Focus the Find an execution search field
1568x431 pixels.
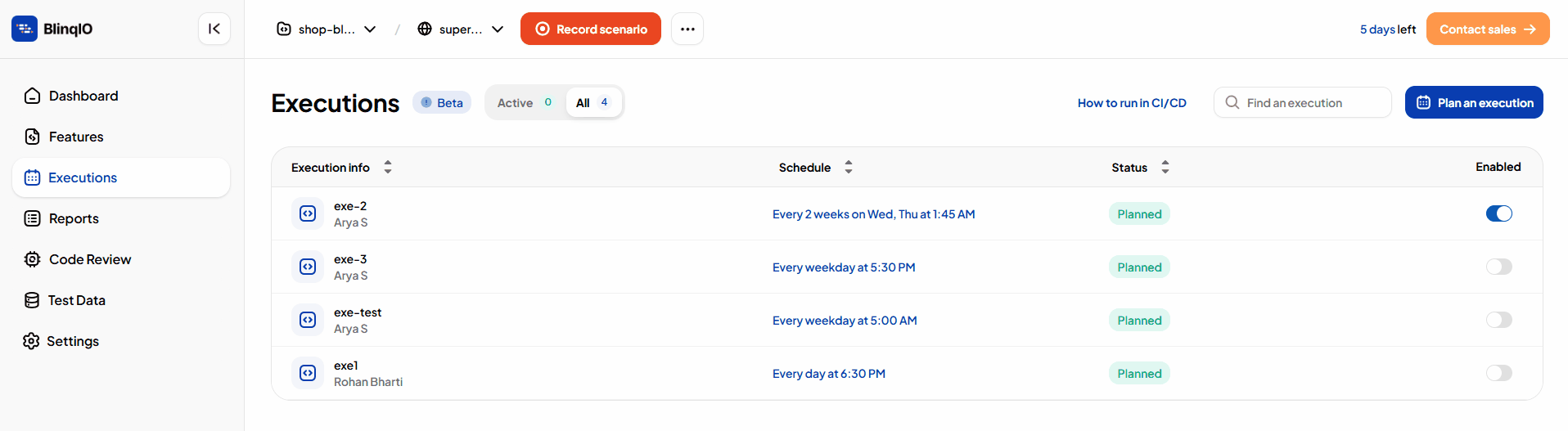coord(1303,102)
